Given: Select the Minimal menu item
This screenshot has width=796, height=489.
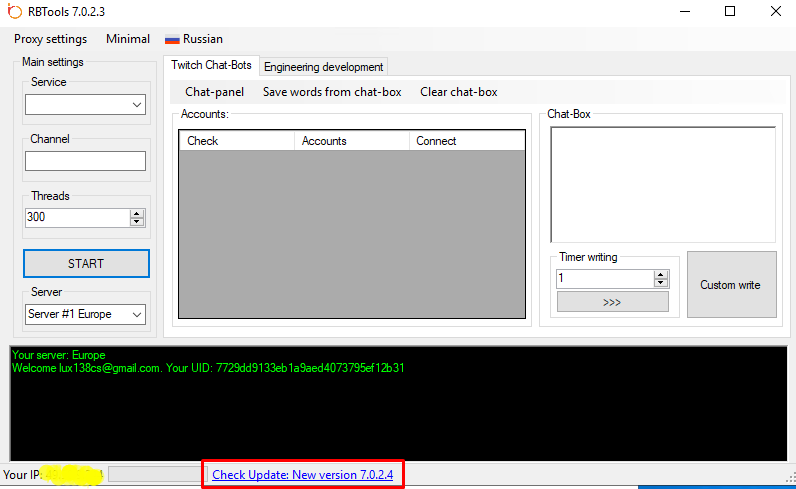Looking at the screenshot, I should pos(128,39).
